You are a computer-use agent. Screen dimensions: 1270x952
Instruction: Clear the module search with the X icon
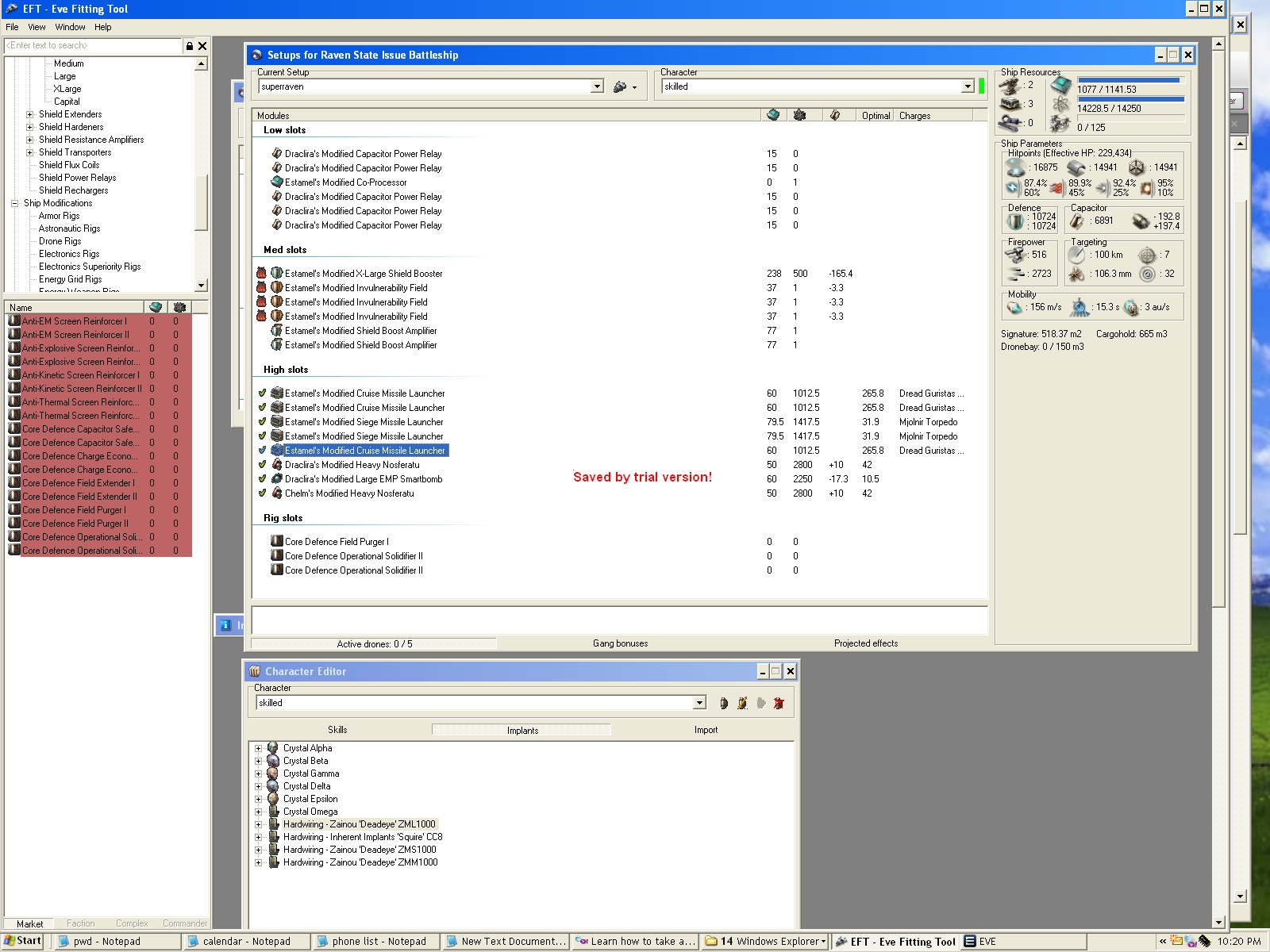tap(202, 46)
